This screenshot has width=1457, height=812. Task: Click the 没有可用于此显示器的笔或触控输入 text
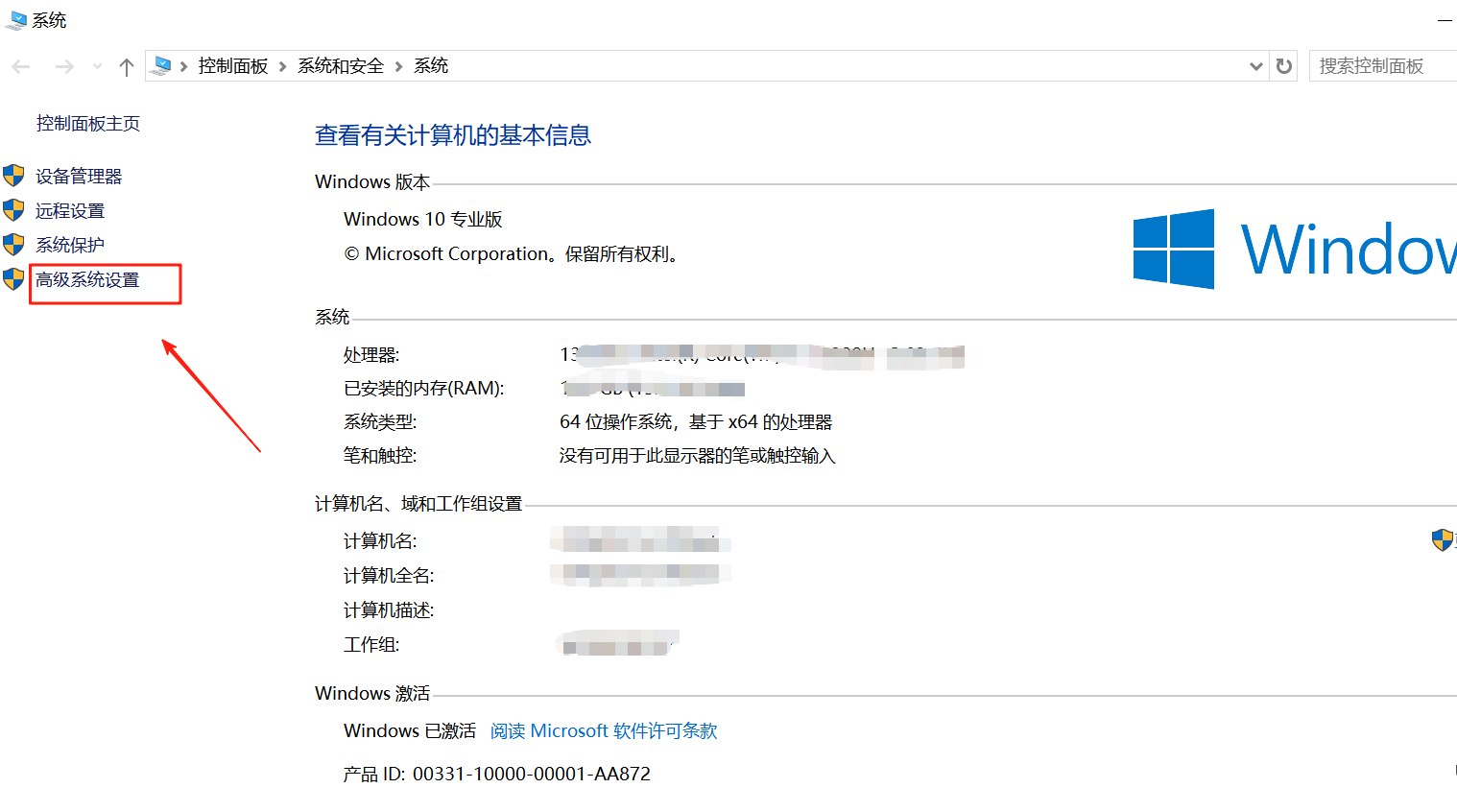698,455
